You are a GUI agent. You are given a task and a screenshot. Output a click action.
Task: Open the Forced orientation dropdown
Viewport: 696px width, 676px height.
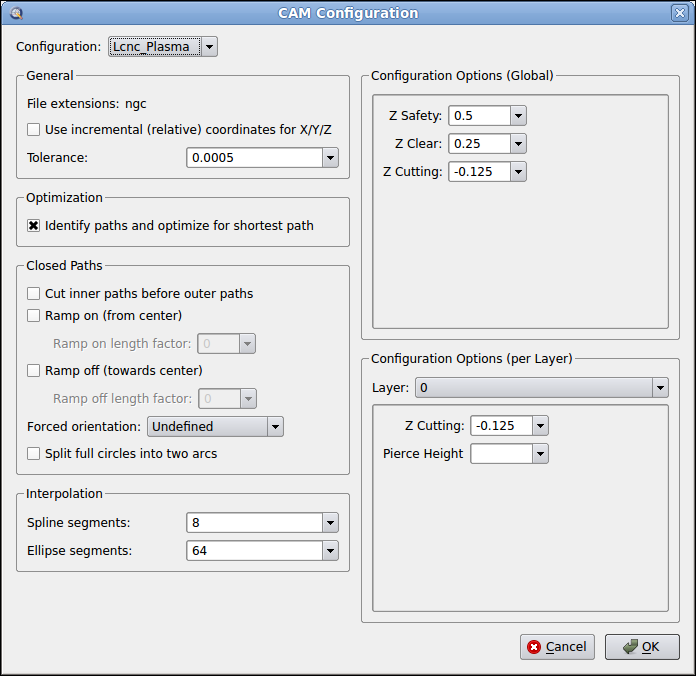(x=275, y=427)
